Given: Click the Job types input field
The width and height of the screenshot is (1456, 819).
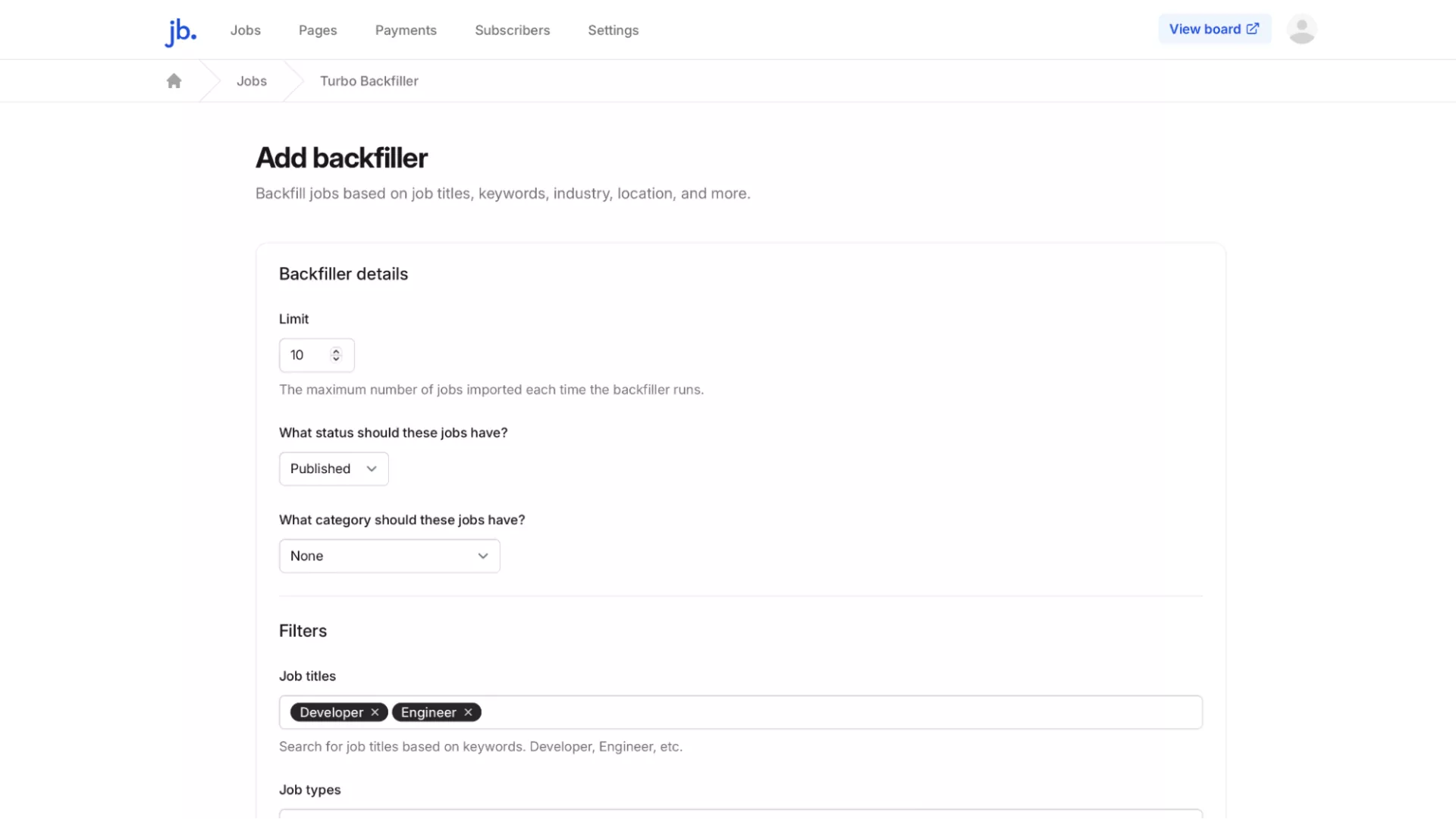Looking at the screenshot, I should (x=740, y=814).
